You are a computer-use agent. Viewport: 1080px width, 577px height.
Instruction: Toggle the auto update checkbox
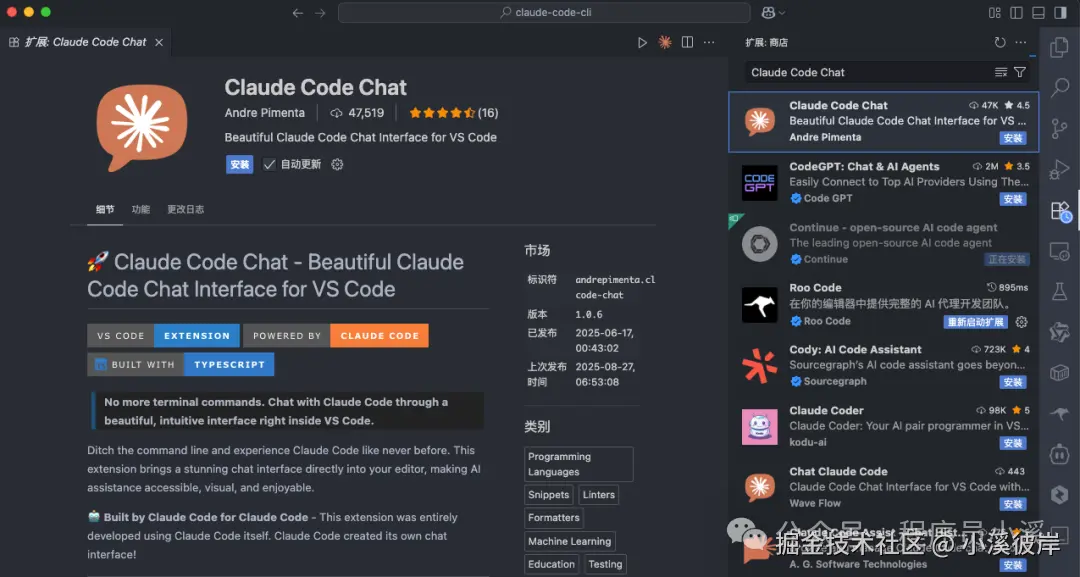coord(269,165)
